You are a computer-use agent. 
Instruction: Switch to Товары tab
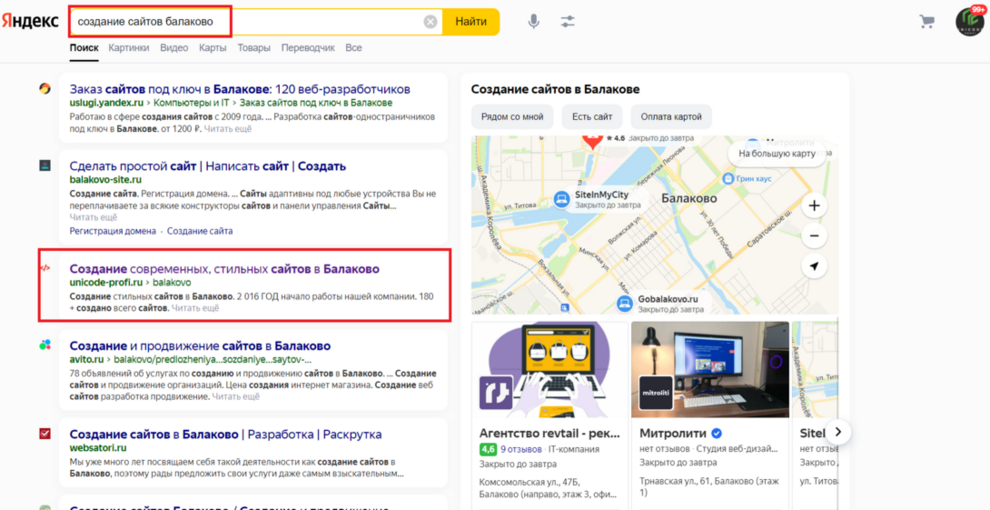tap(254, 48)
